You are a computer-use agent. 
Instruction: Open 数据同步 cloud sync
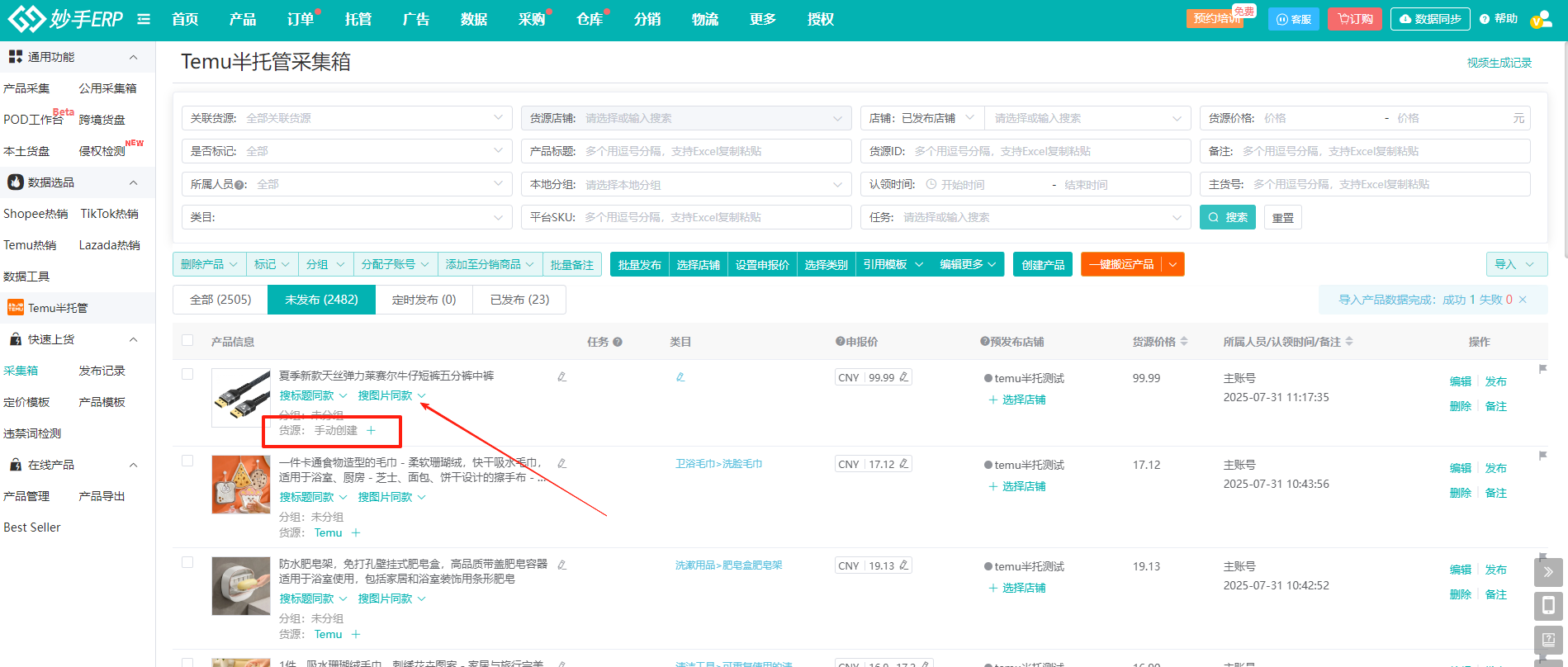coord(1430,19)
